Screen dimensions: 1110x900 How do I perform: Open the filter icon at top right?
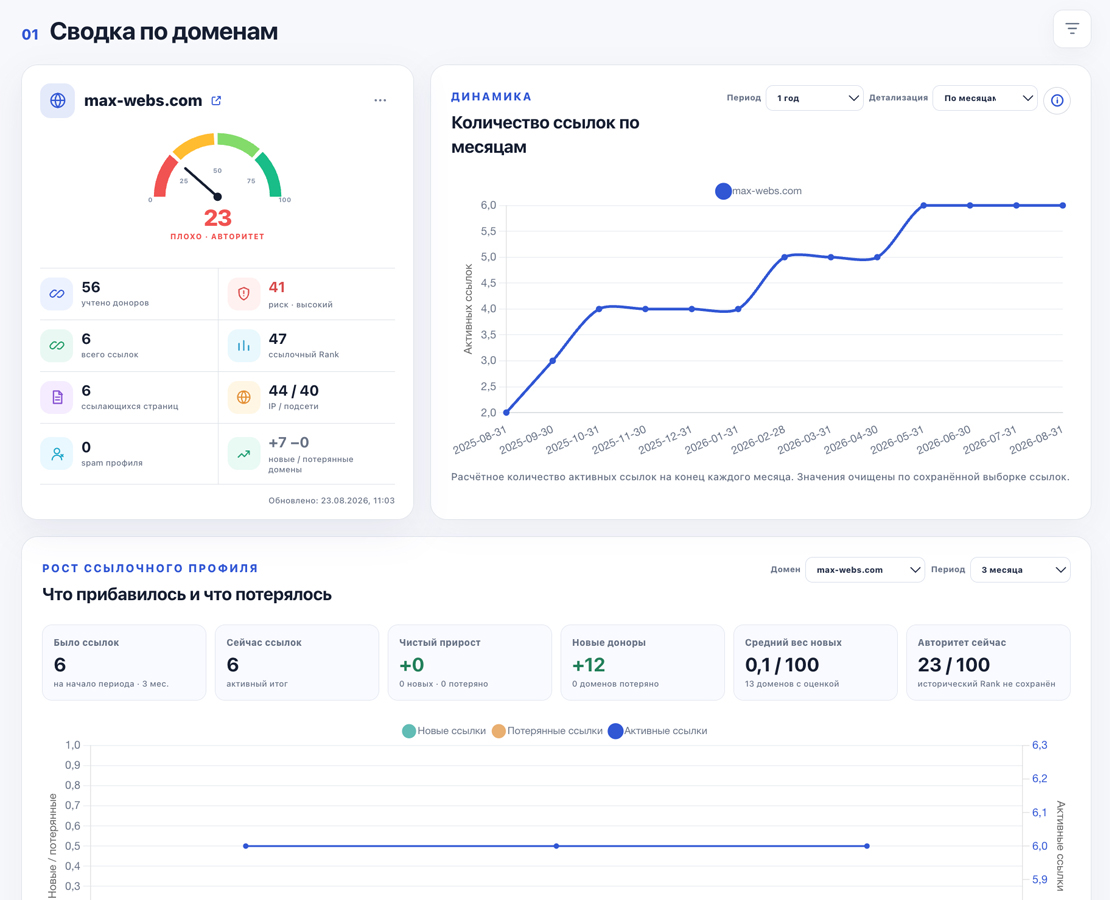click(x=1072, y=29)
